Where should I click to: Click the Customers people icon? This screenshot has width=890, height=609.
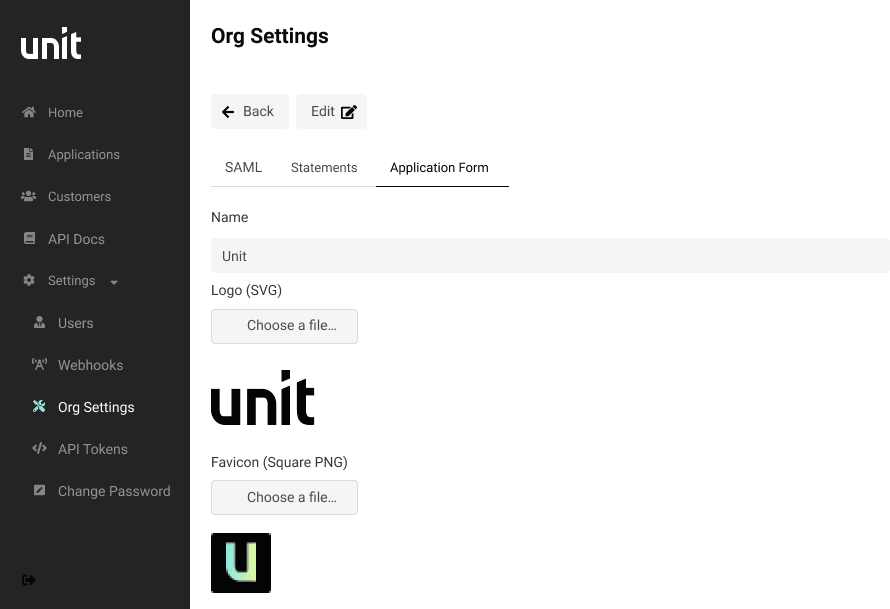click(x=29, y=196)
